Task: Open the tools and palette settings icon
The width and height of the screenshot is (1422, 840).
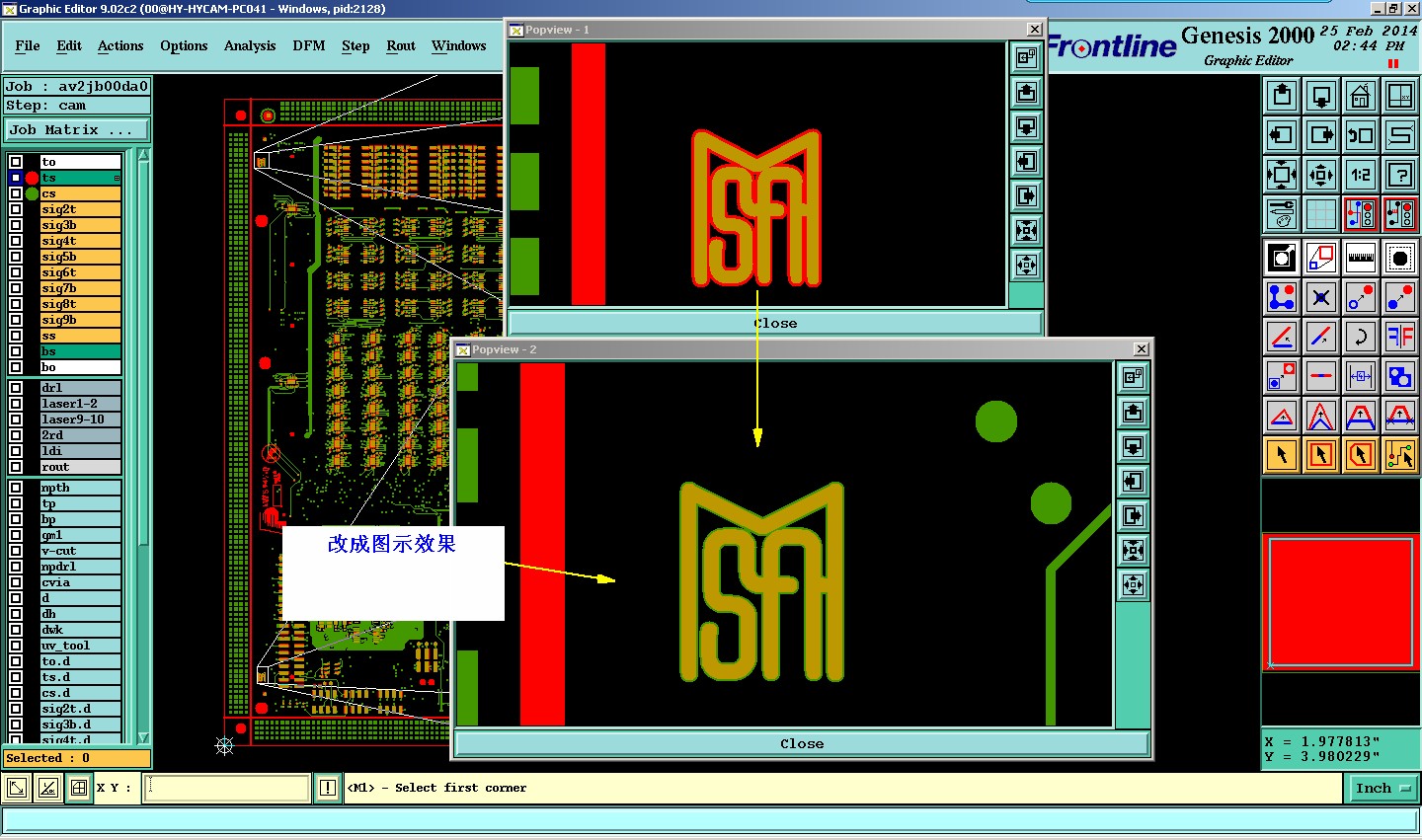Action: tap(1282, 213)
